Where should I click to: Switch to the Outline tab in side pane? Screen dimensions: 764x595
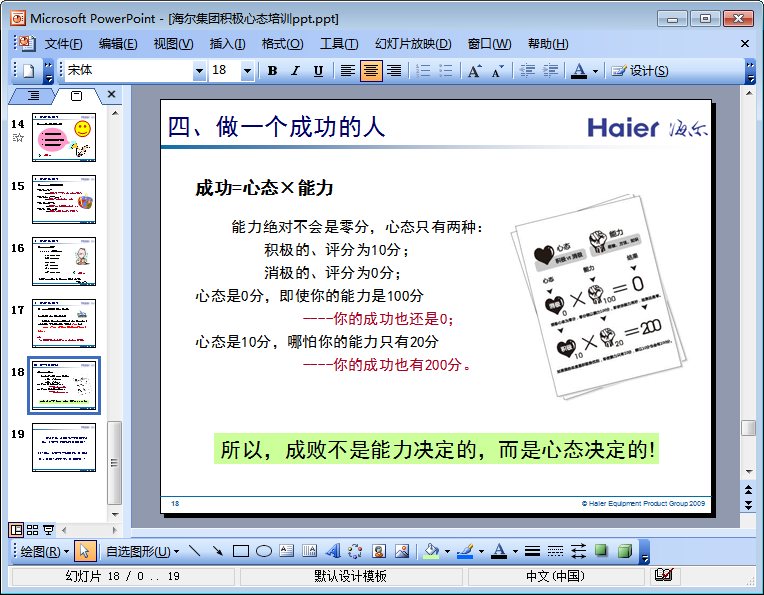point(33,96)
